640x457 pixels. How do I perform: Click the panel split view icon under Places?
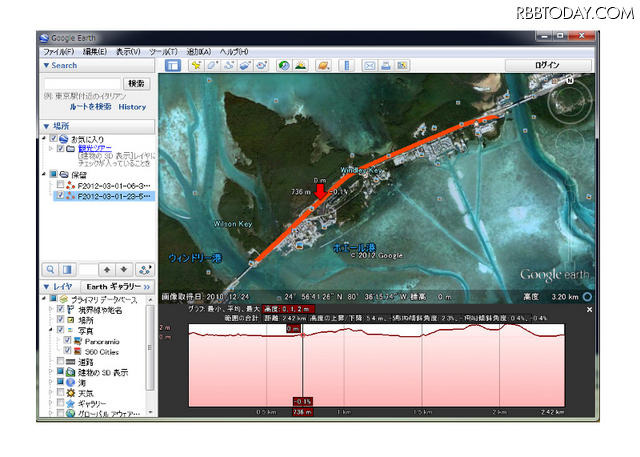click(67, 270)
